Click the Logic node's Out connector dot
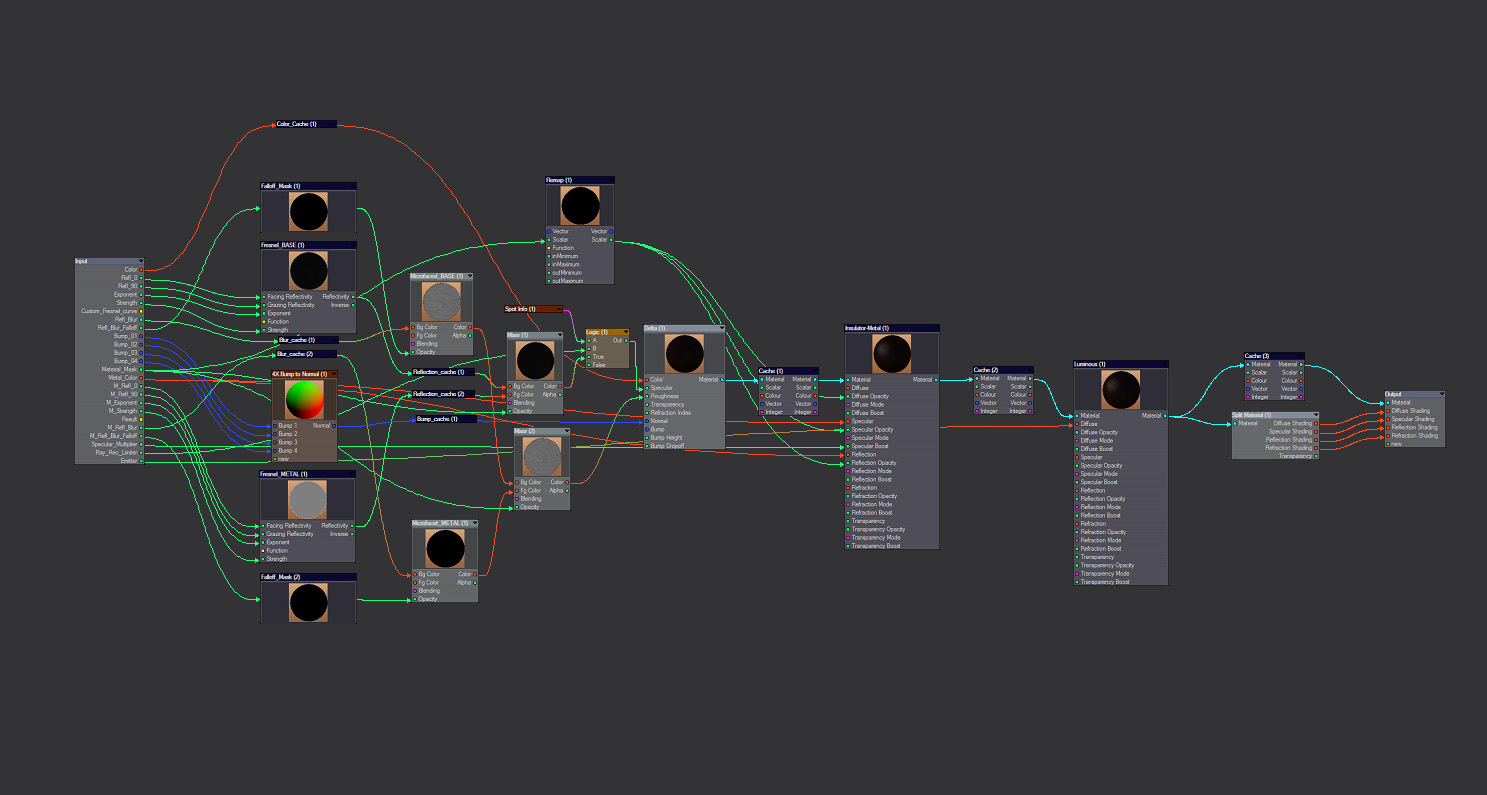Screen dimensions: 1487x795 [626, 340]
